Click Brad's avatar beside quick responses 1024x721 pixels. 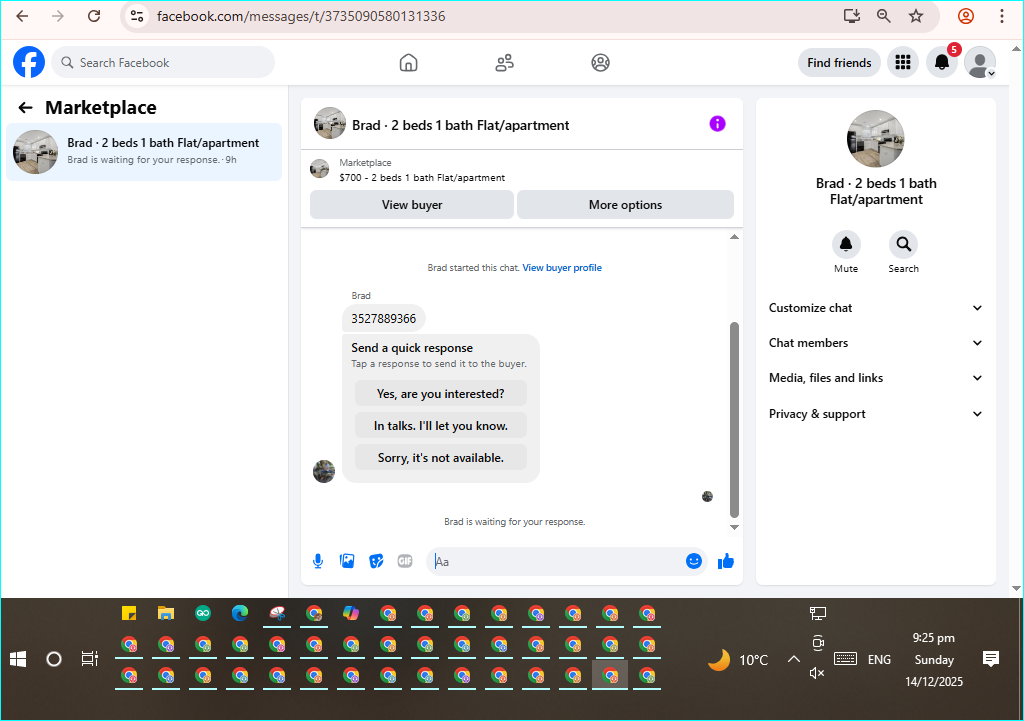324,471
